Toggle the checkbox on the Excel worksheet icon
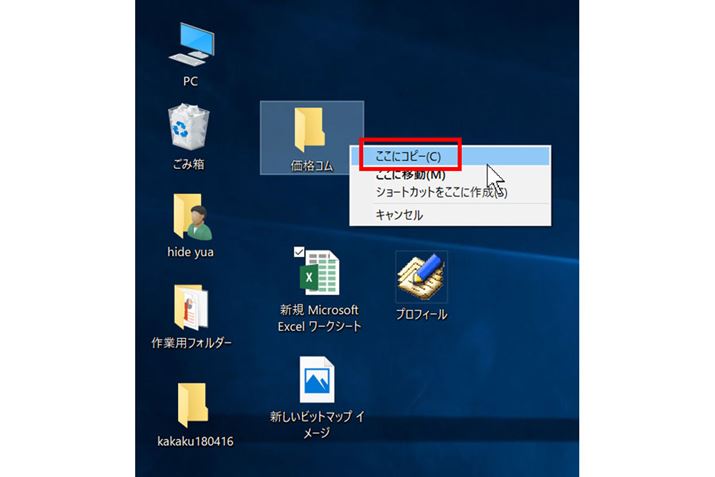The image size is (715, 477). coord(299,252)
